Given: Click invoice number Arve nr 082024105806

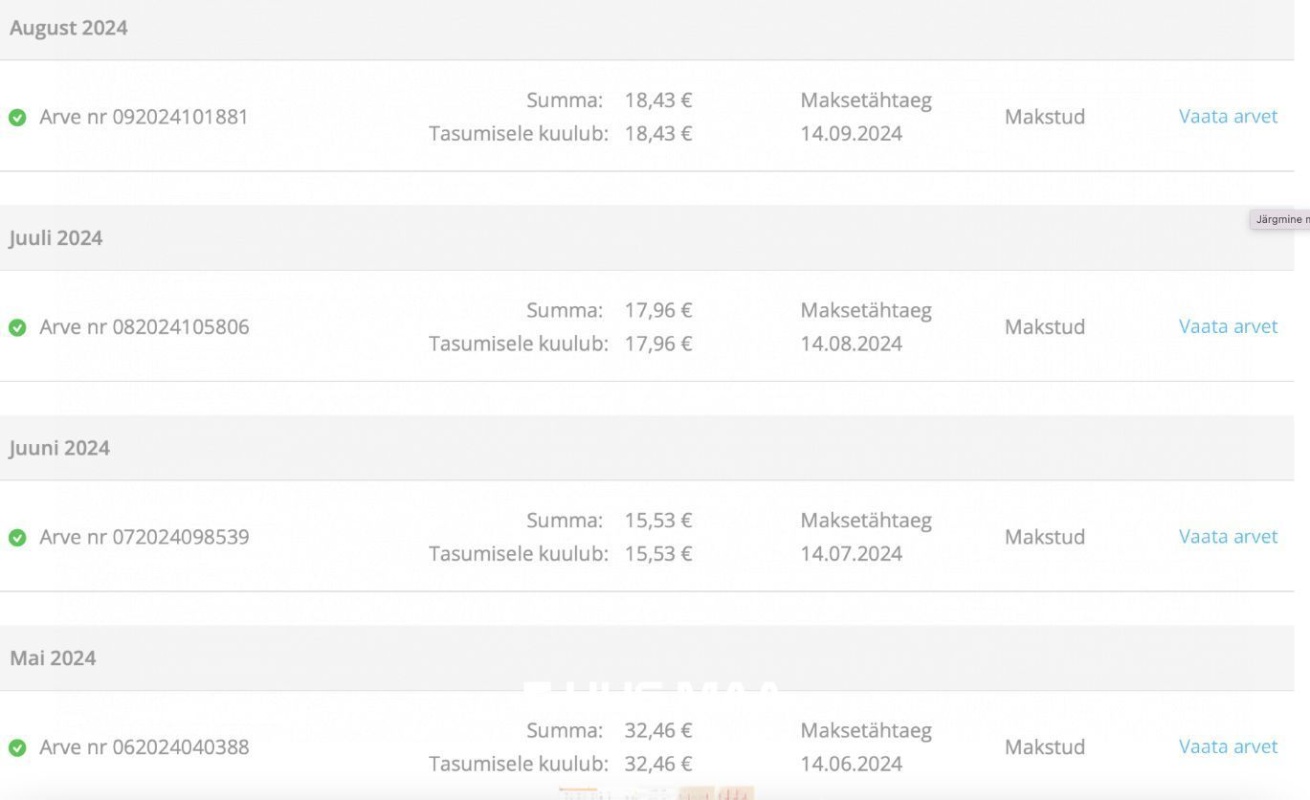Looking at the screenshot, I should pyautogui.click(x=144, y=327).
